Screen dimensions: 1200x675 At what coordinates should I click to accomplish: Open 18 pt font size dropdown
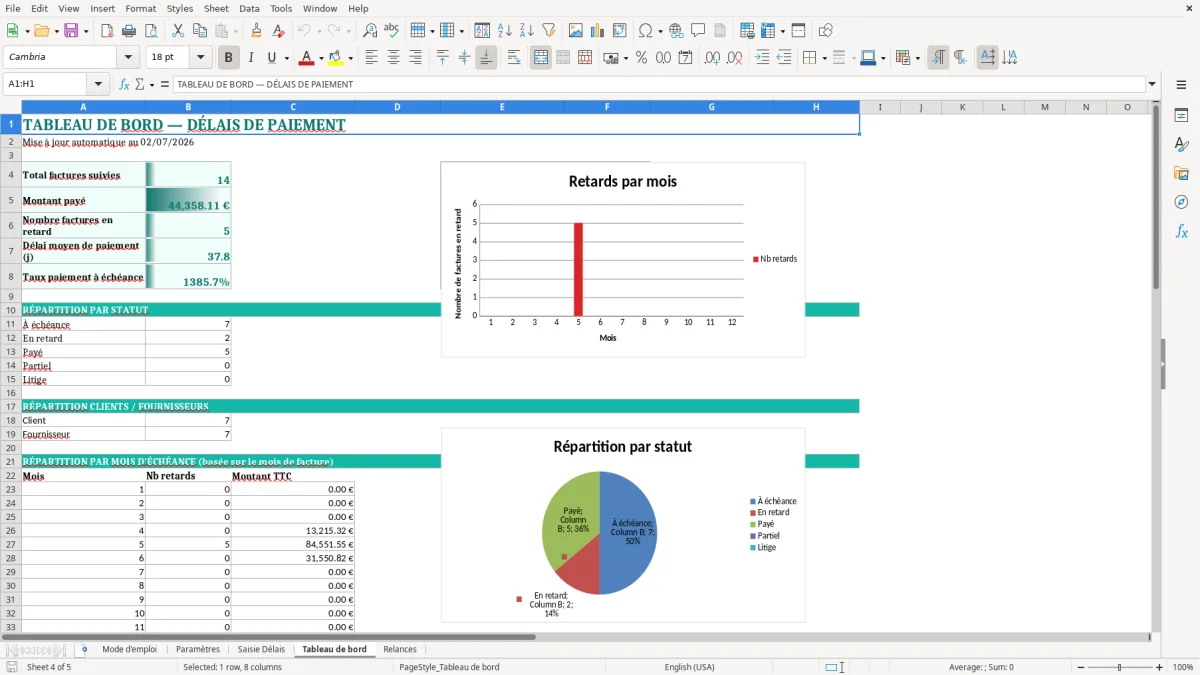[x=201, y=58]
